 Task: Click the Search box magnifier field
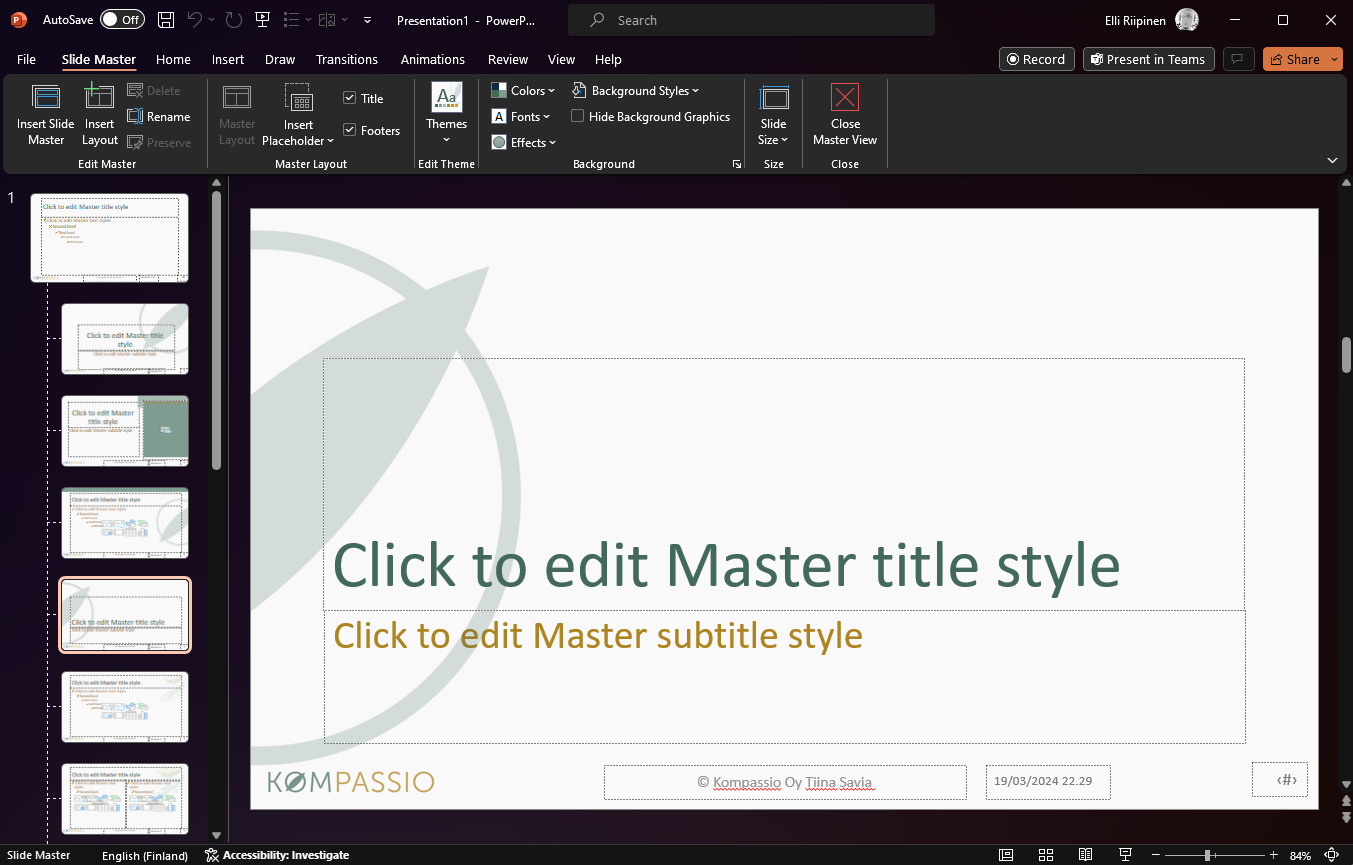coord(751,20)
